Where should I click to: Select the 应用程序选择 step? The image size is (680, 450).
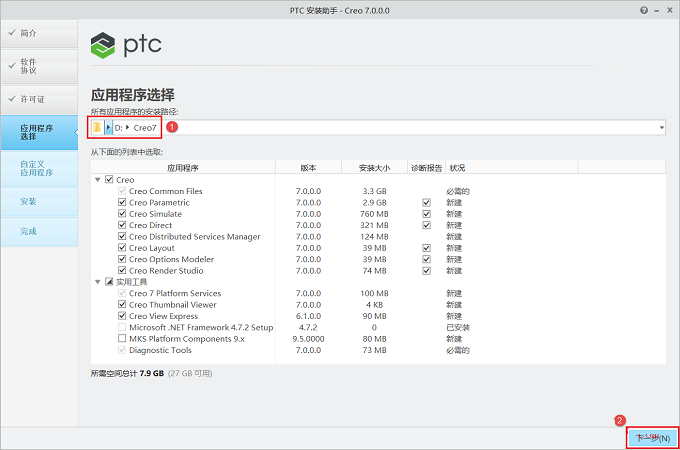(x=39, y=132)
